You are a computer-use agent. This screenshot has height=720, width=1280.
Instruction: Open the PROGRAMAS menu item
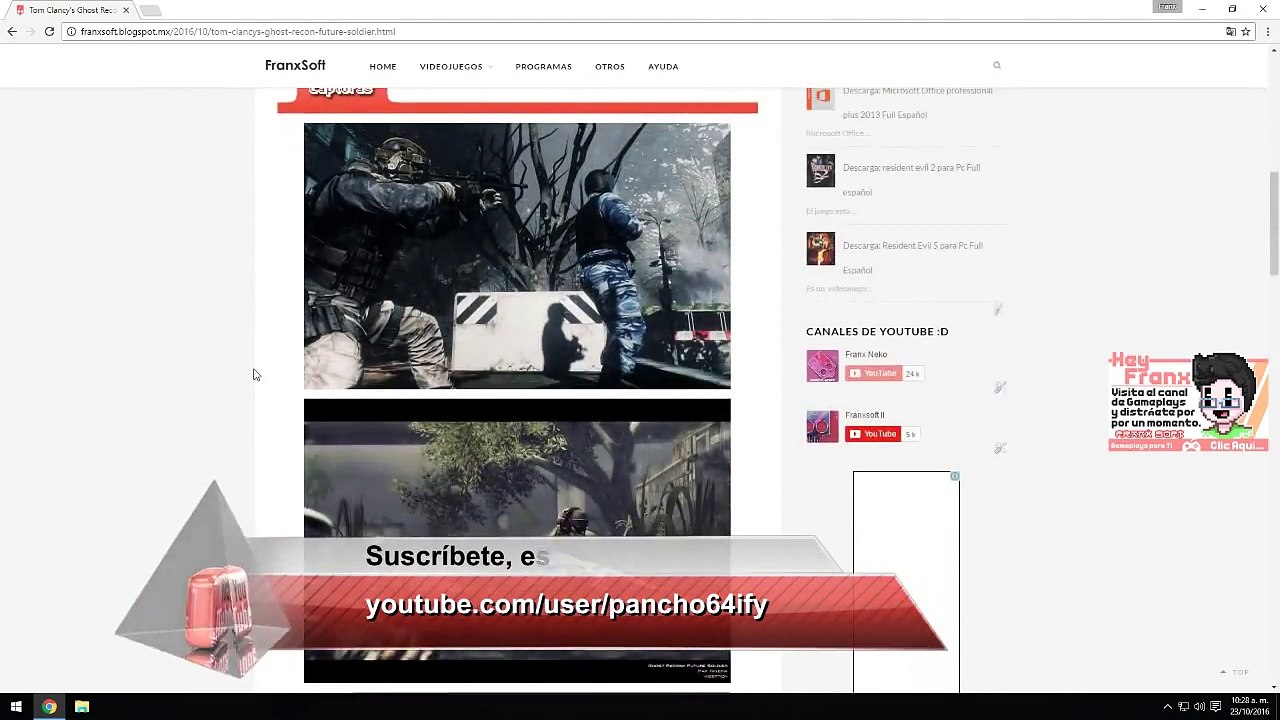point(543,67)
